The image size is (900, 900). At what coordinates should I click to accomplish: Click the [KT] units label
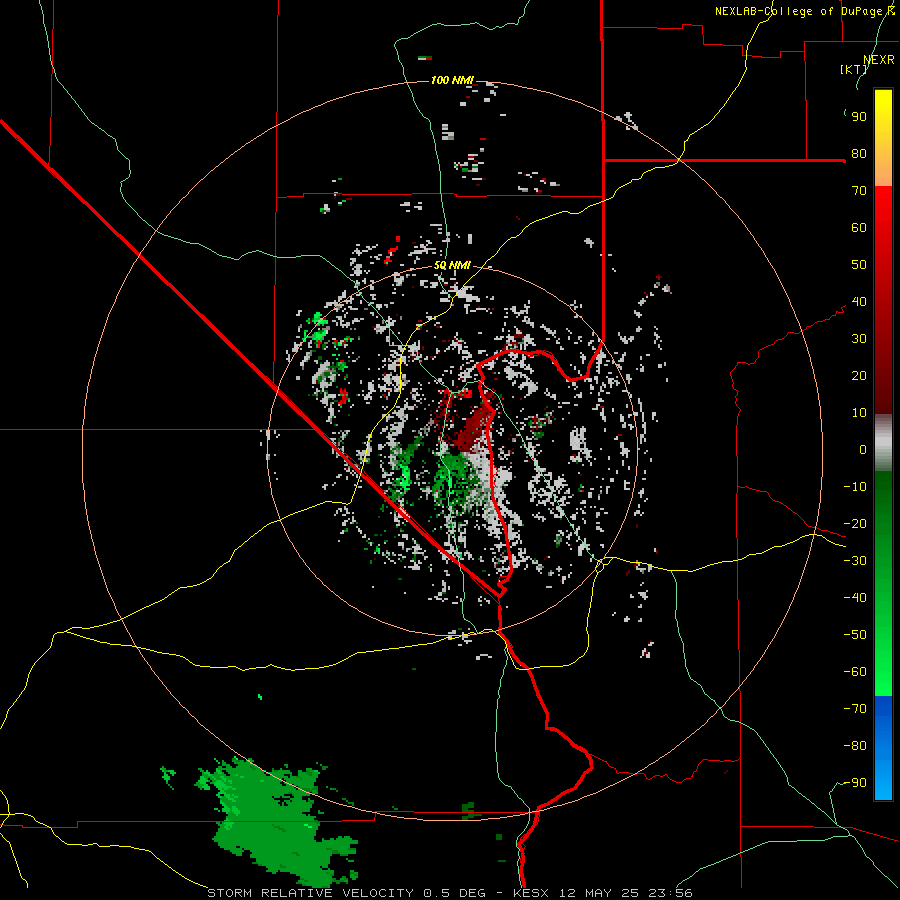(x=853, y=69)
